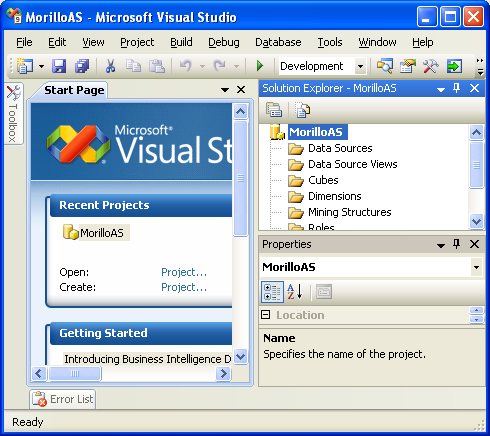Viewport: 490px width, 436px height.
Task: Click the Save All toolbar icon
Action: [82, 66]
